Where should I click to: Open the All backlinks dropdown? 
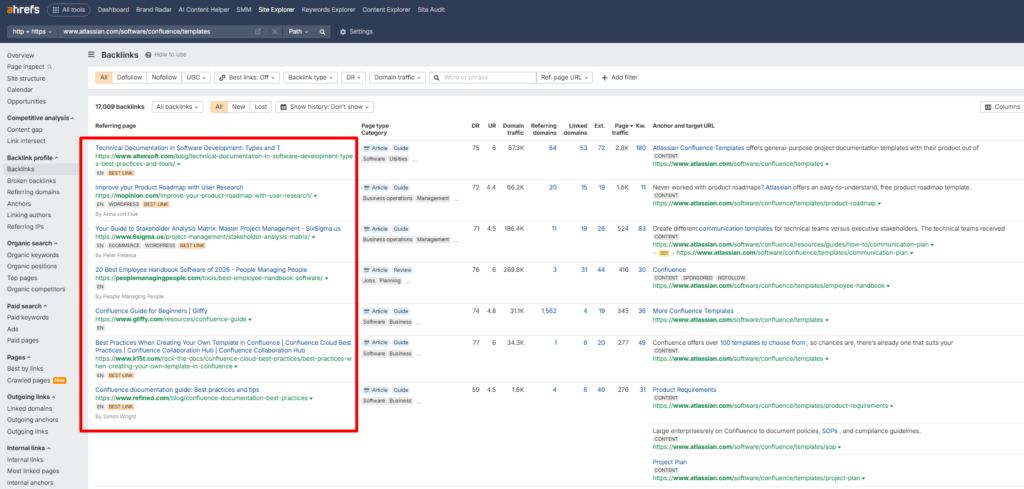pyautogui.click(x=178, y=106)
